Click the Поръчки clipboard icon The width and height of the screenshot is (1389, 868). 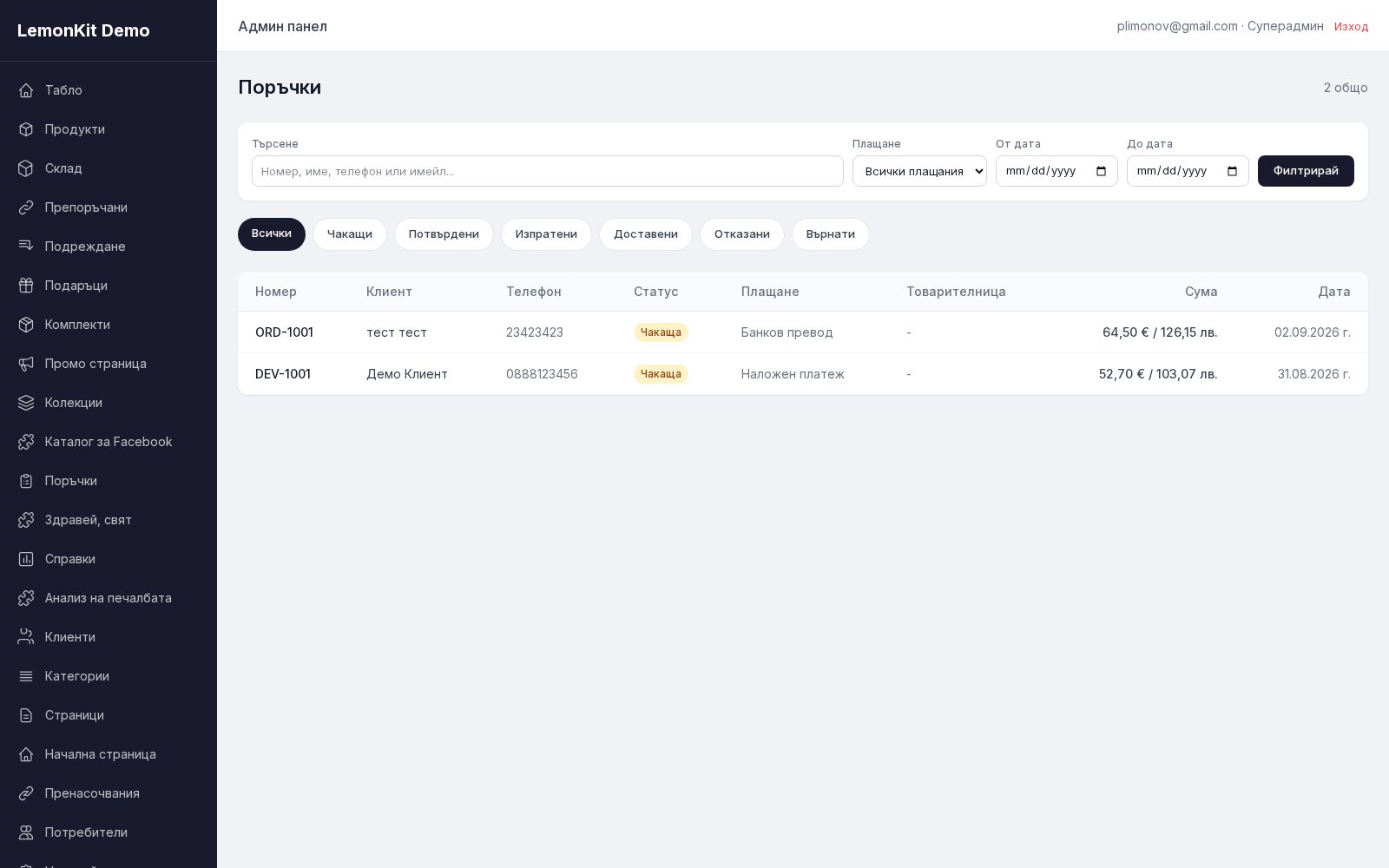26,481
